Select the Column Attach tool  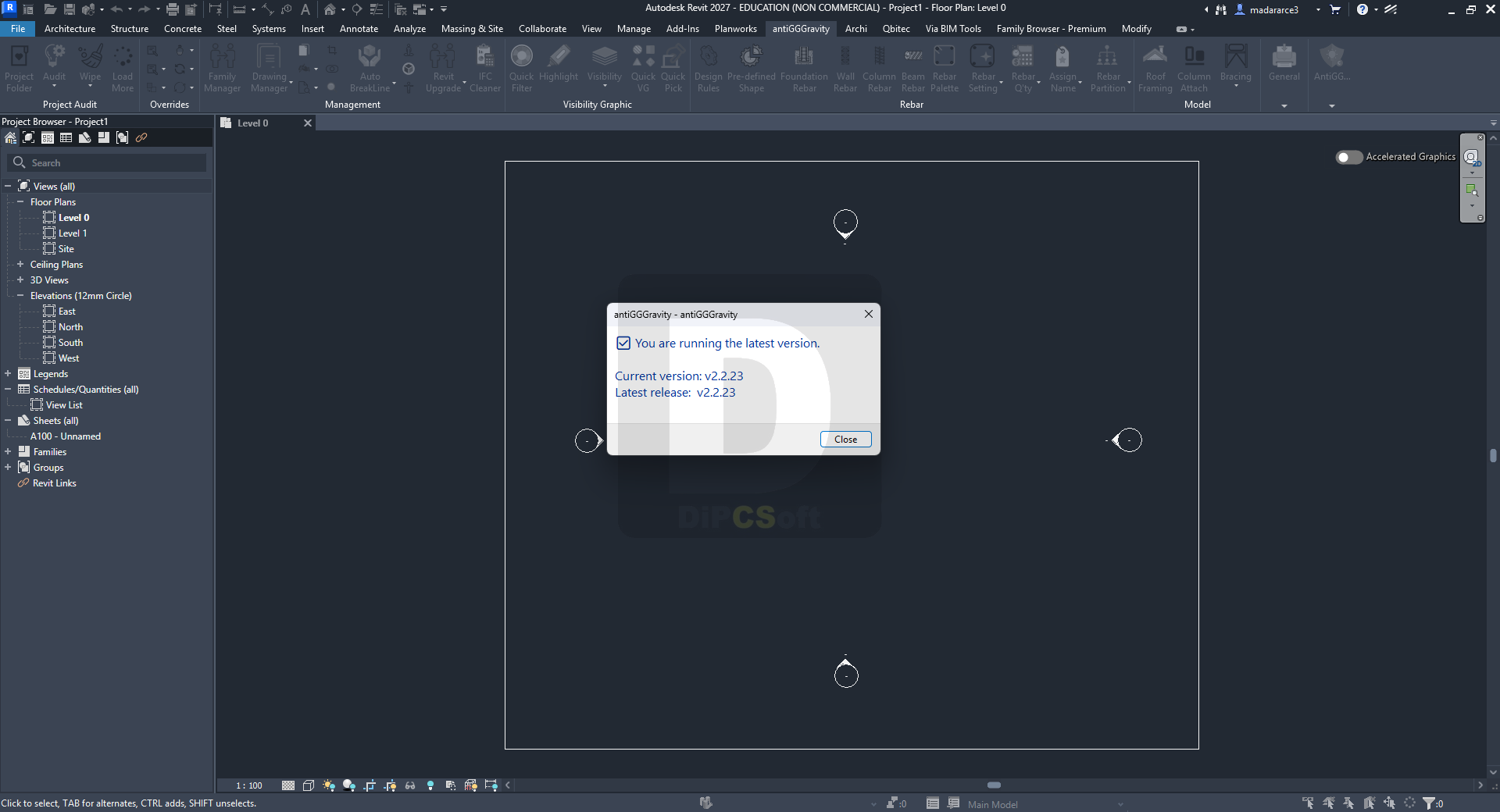tap(1194, 68)
